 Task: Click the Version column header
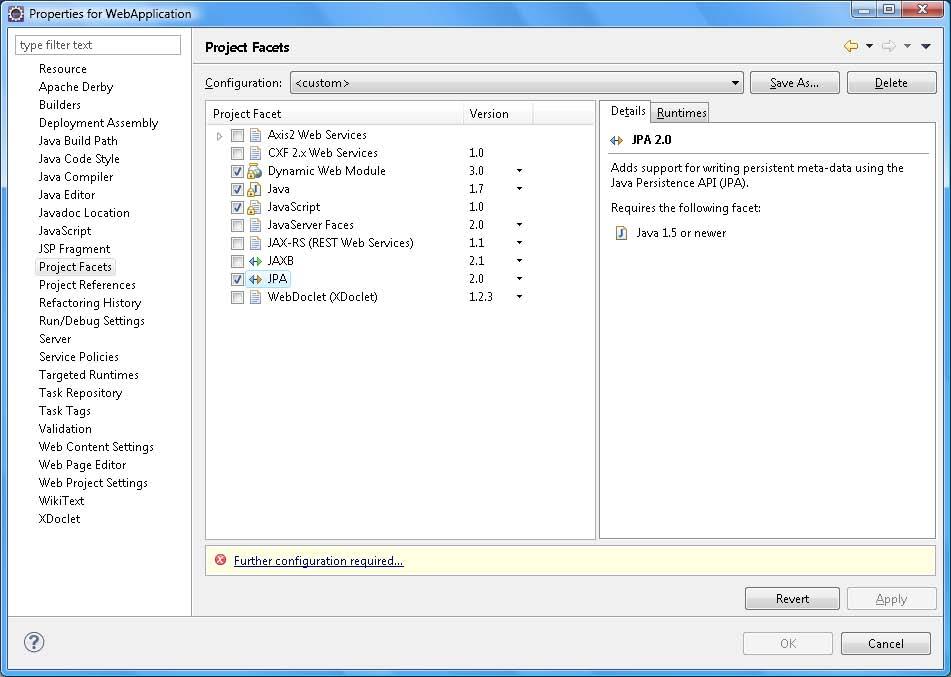click(498, 114)
